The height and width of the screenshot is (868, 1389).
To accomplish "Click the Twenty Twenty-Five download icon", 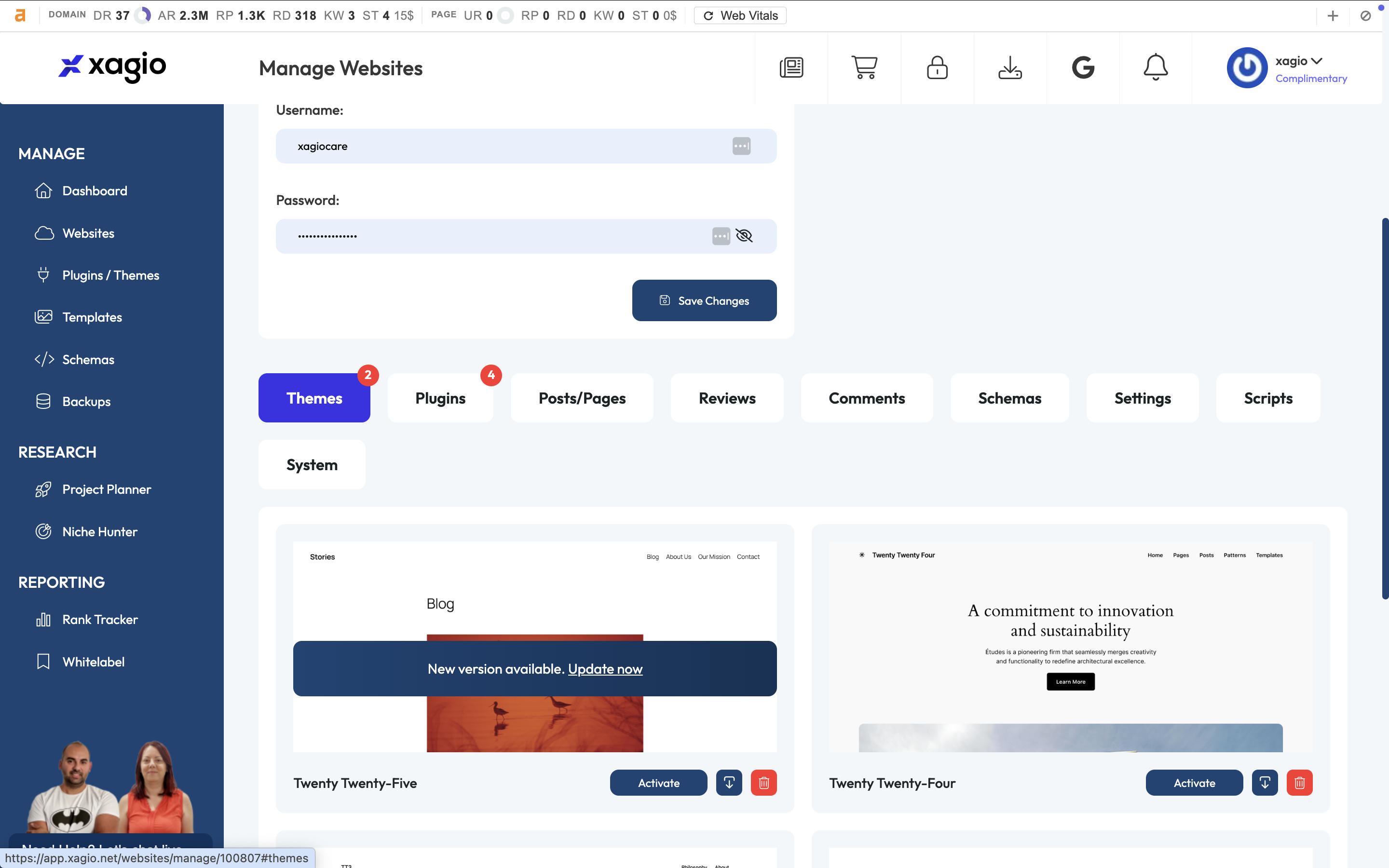I will pos(729,783).
